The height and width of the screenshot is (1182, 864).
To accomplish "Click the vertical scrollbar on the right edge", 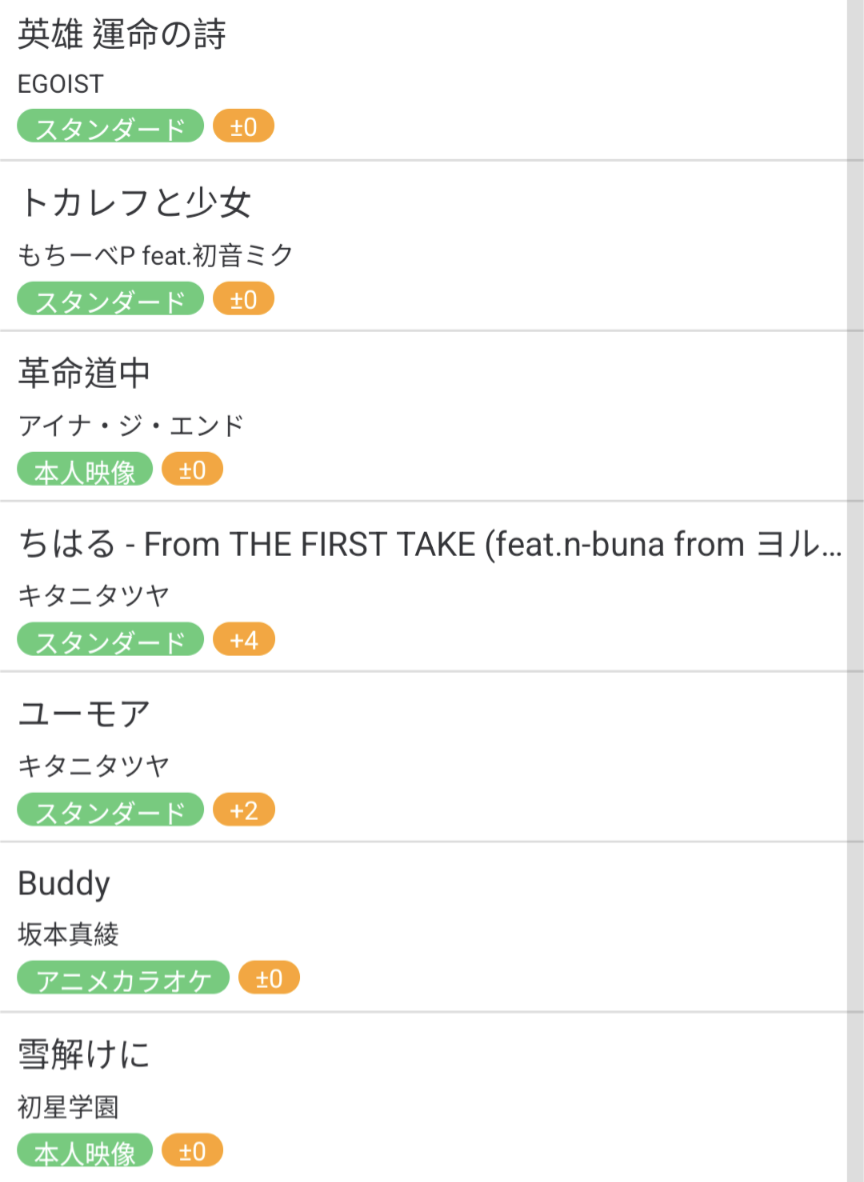I will click(855, 590).
